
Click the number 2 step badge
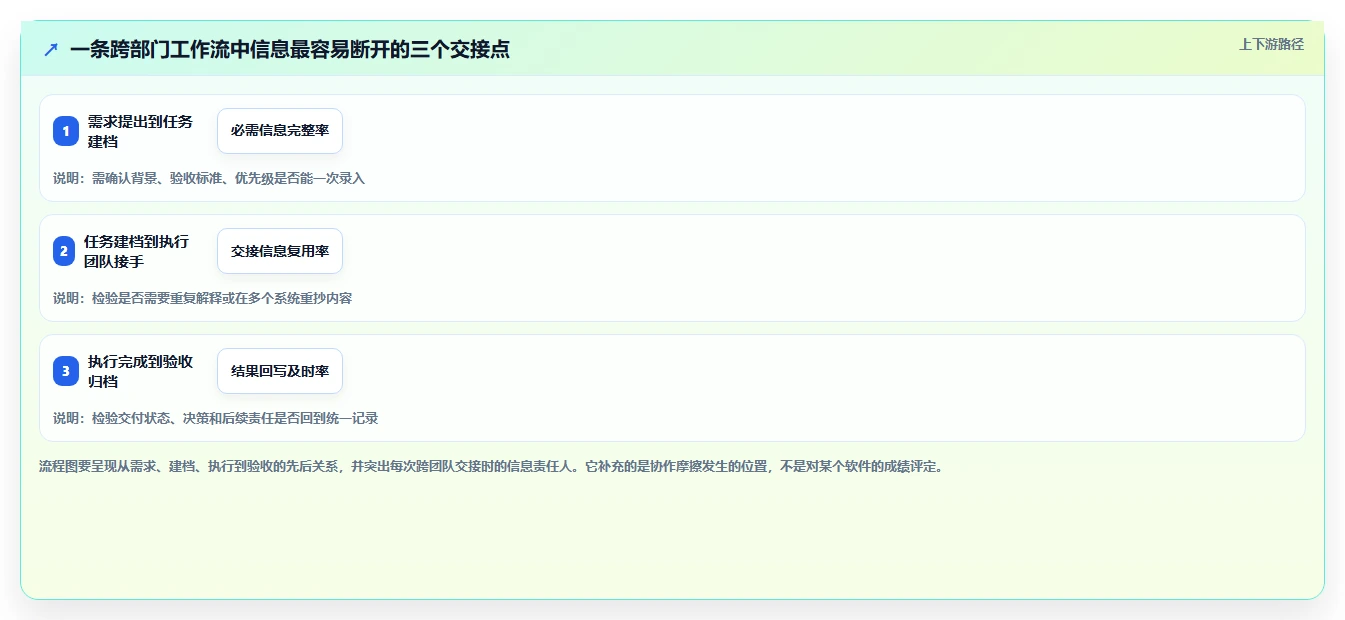pos(64,251)
